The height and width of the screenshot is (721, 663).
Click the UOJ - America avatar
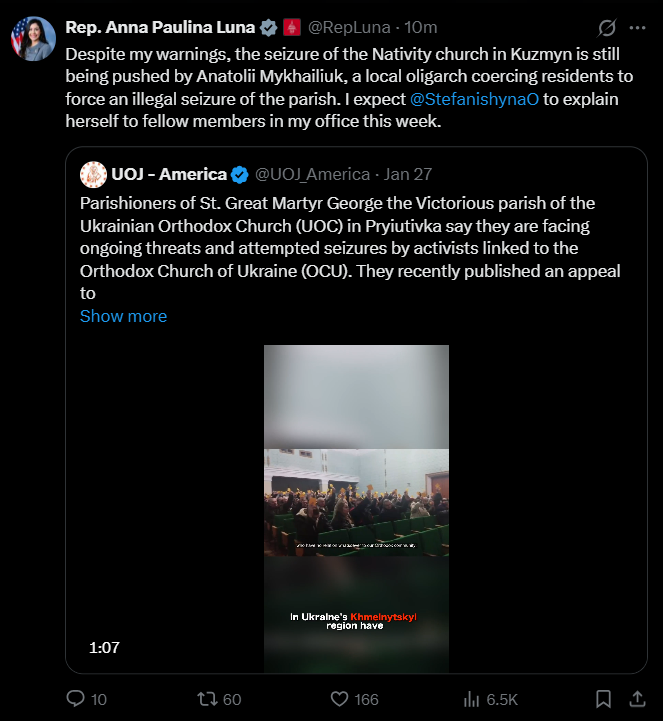tap(95, 175)
